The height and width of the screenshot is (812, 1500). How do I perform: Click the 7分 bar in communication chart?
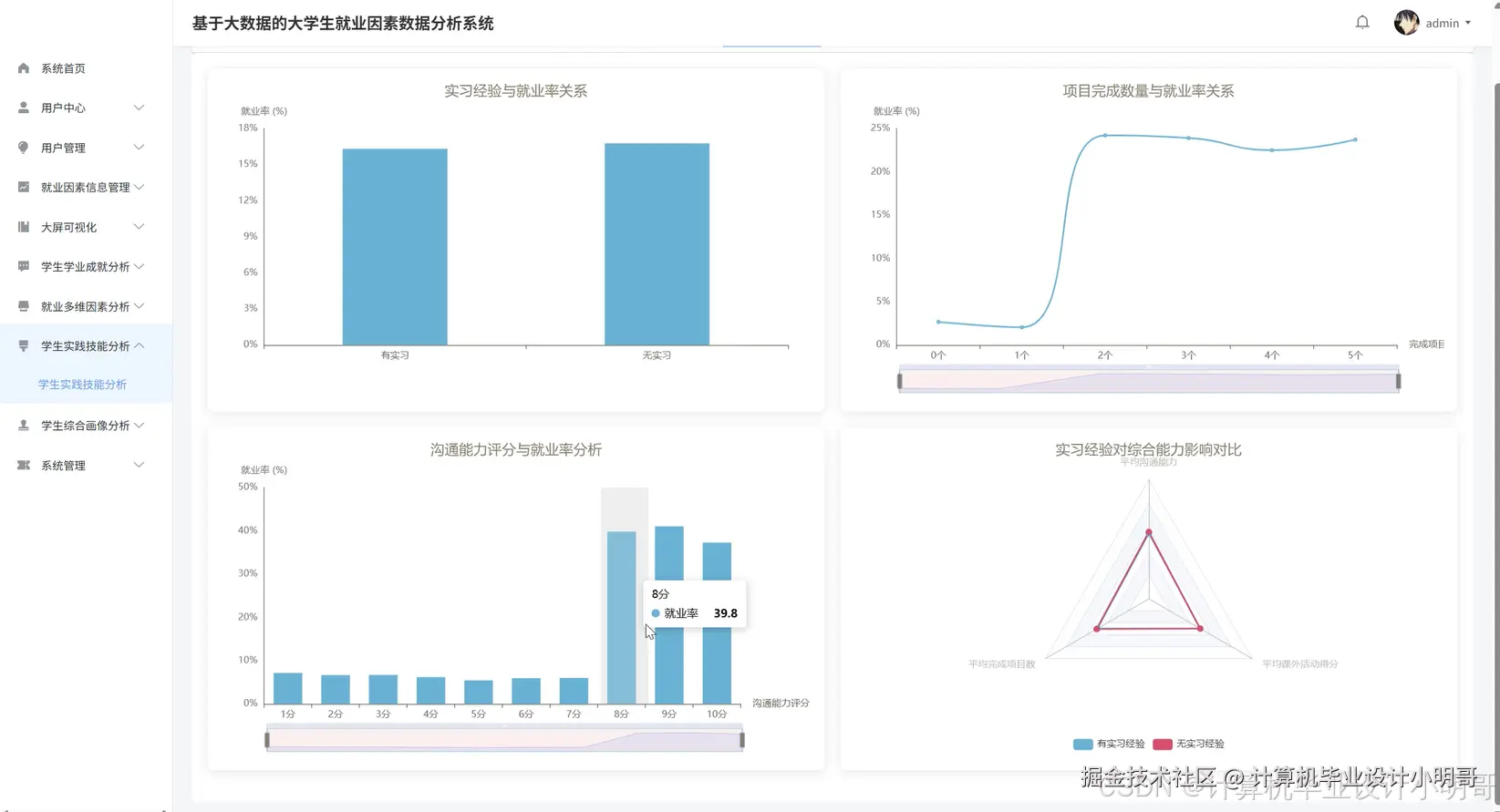tap(574, 691)
